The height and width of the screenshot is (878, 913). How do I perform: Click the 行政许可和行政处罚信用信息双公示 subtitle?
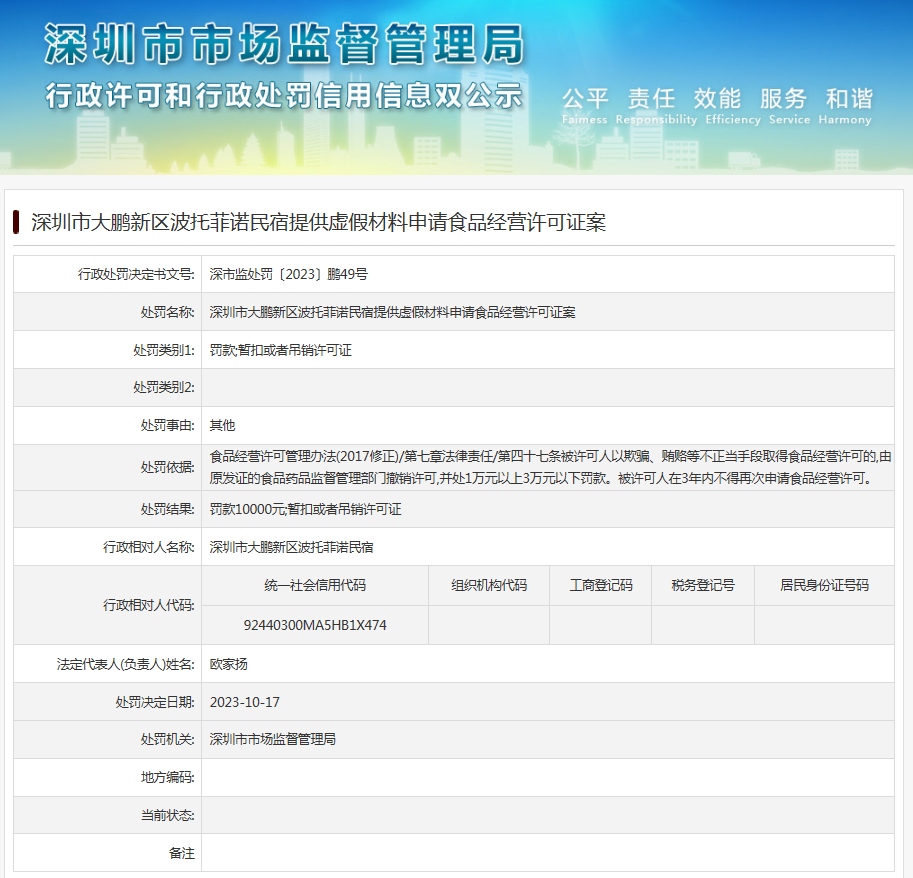[284, 95]
